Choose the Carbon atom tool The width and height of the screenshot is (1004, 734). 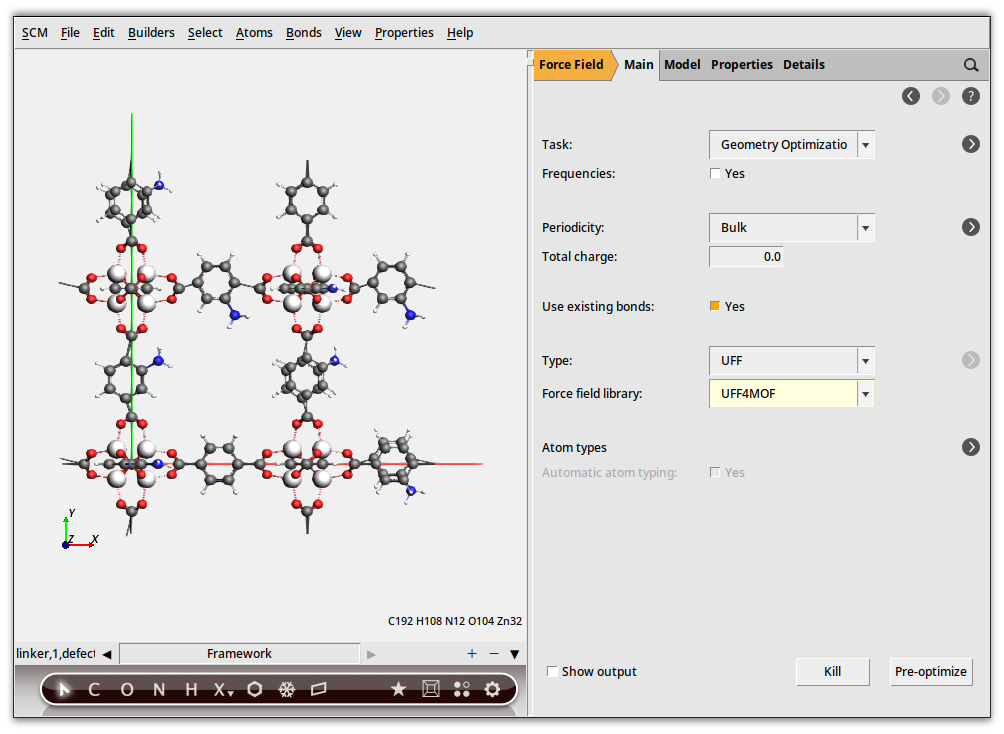[x=94, y=689]
